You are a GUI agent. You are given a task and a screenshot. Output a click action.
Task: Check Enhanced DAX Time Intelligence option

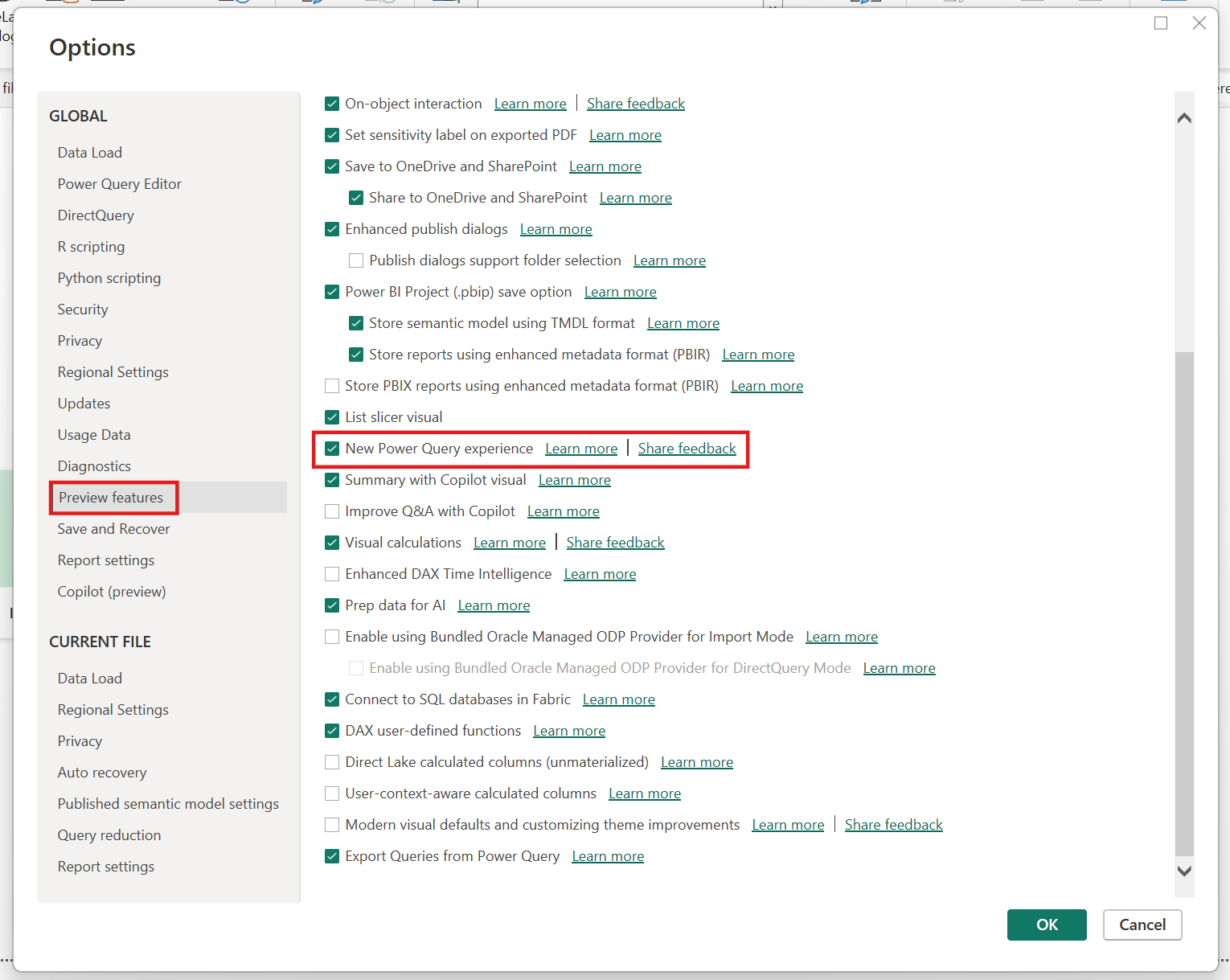point(332,574)
